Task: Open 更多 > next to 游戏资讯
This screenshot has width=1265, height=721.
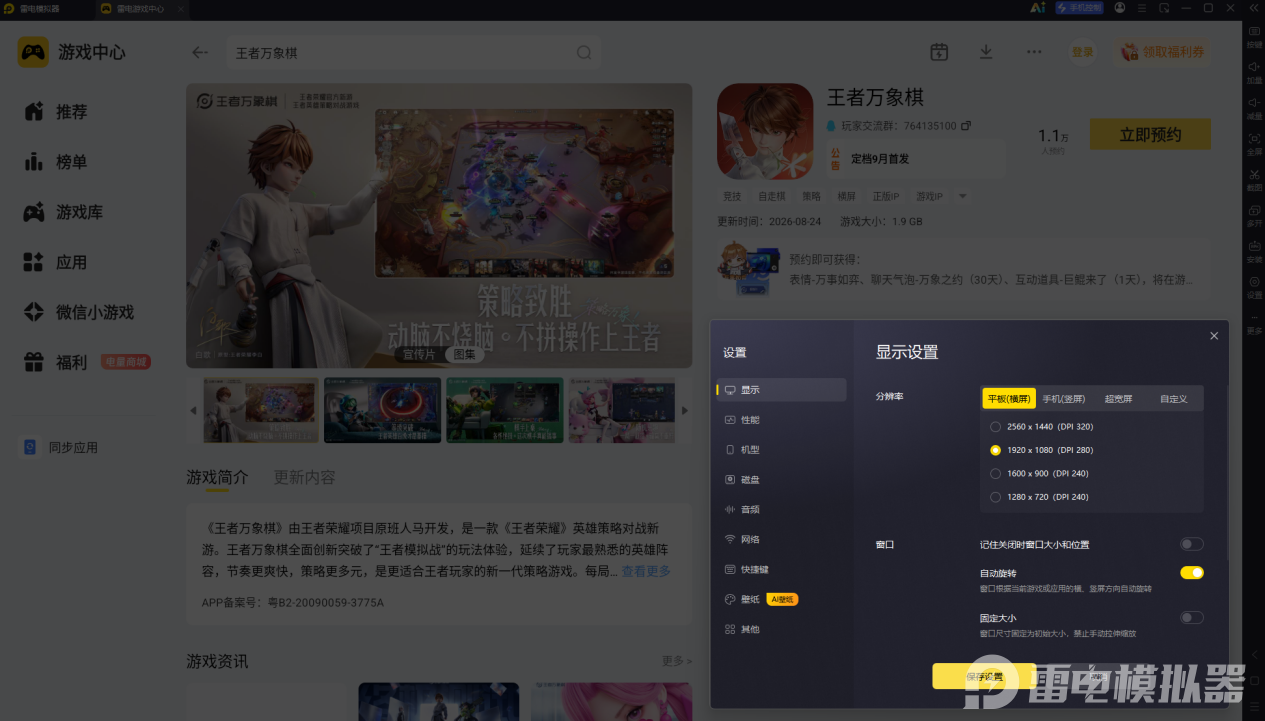Action: (676, 661)
